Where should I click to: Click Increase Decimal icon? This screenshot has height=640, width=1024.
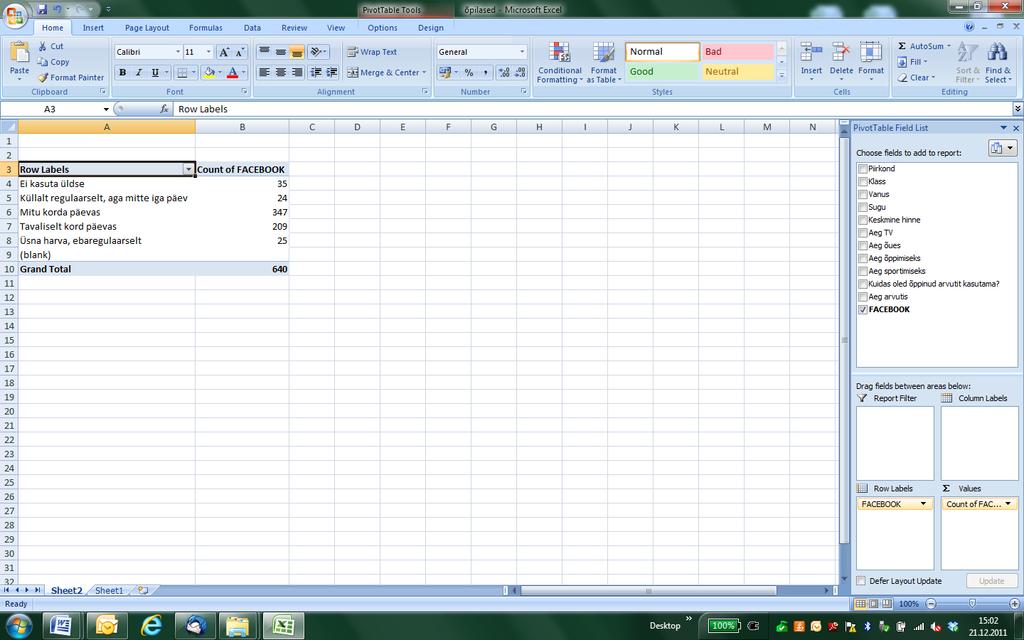click(x=504, y=72)
